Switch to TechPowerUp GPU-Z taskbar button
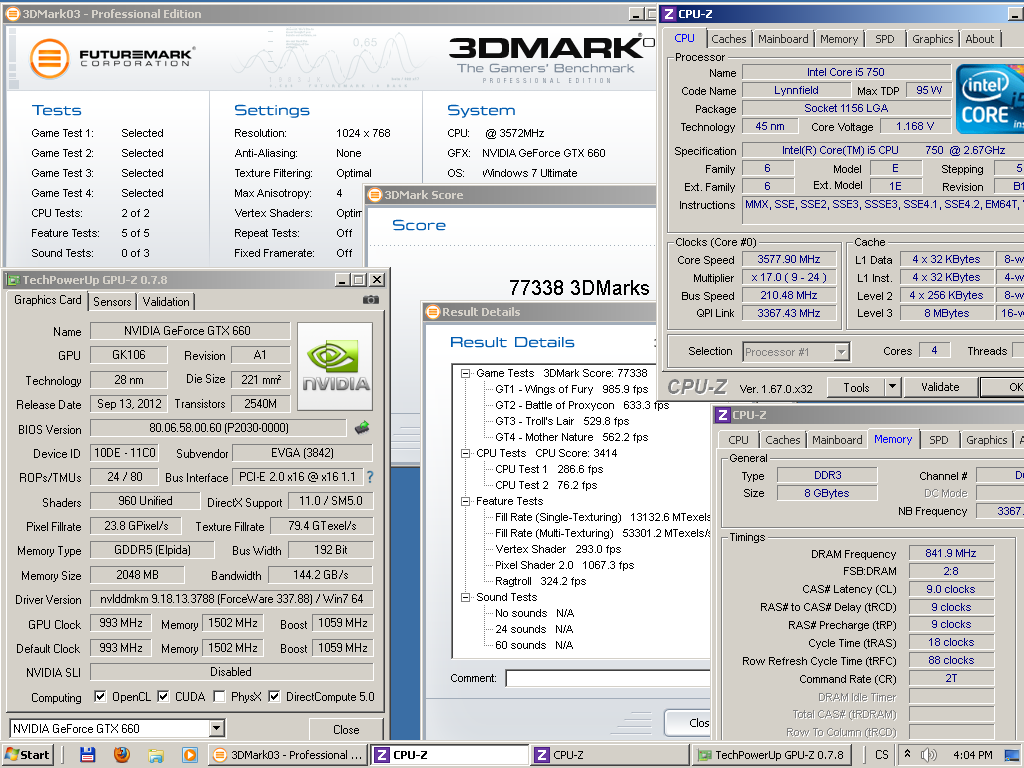 [771, 755]
